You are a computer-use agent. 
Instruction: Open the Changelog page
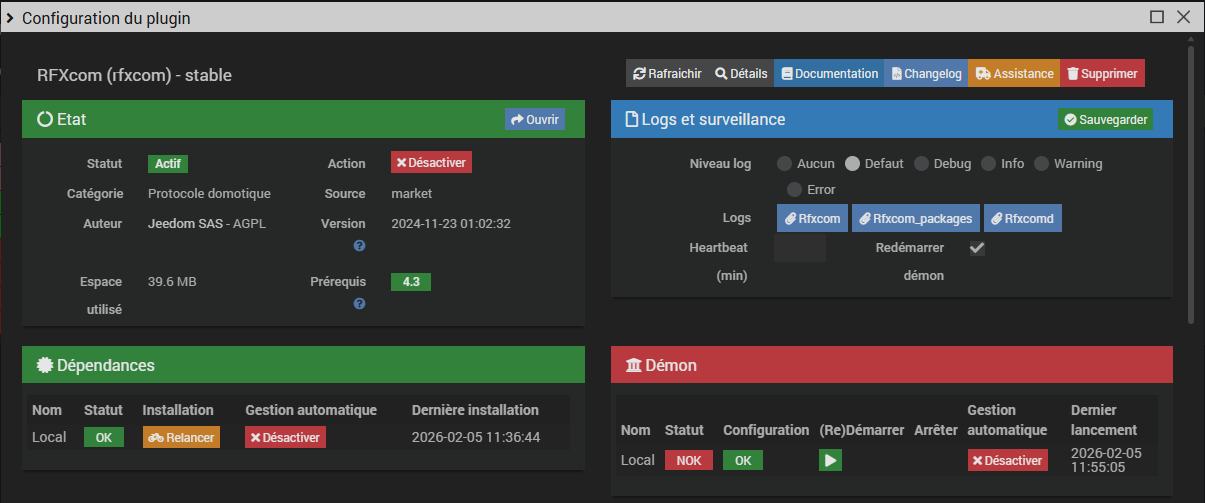(926, 74)
